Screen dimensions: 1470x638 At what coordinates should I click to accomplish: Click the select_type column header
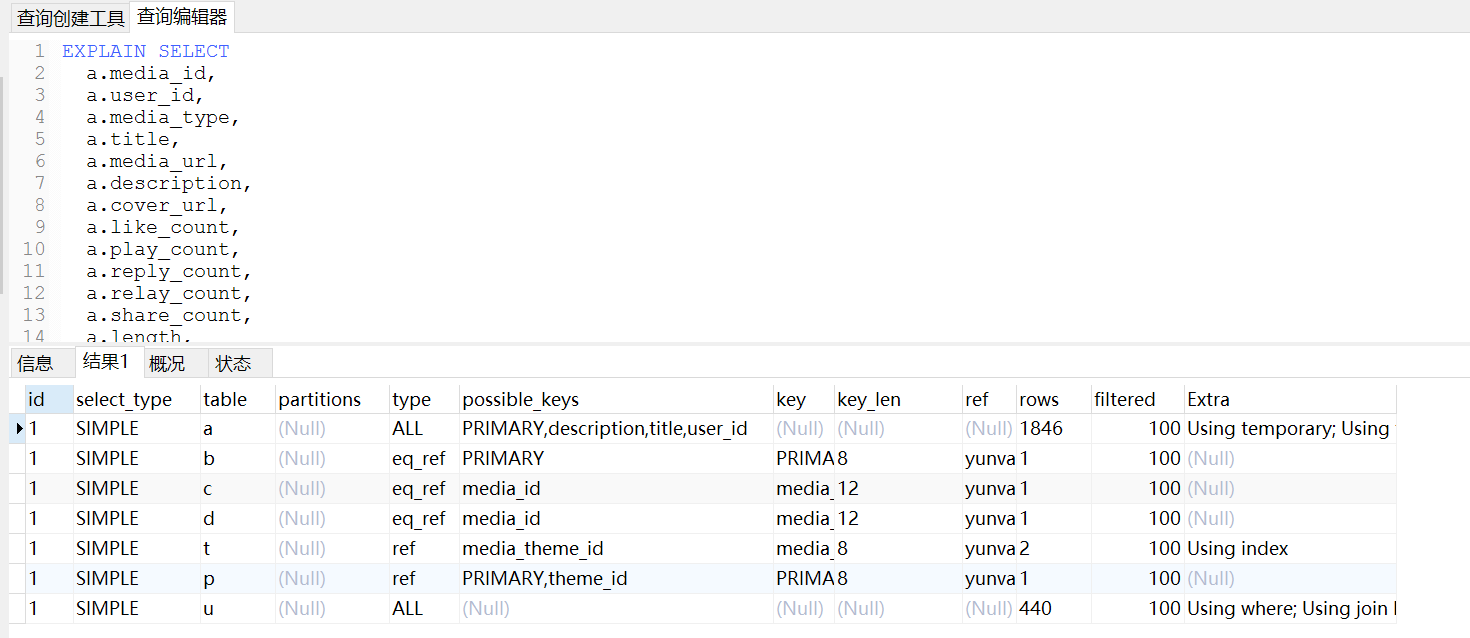tap(124, 400)
